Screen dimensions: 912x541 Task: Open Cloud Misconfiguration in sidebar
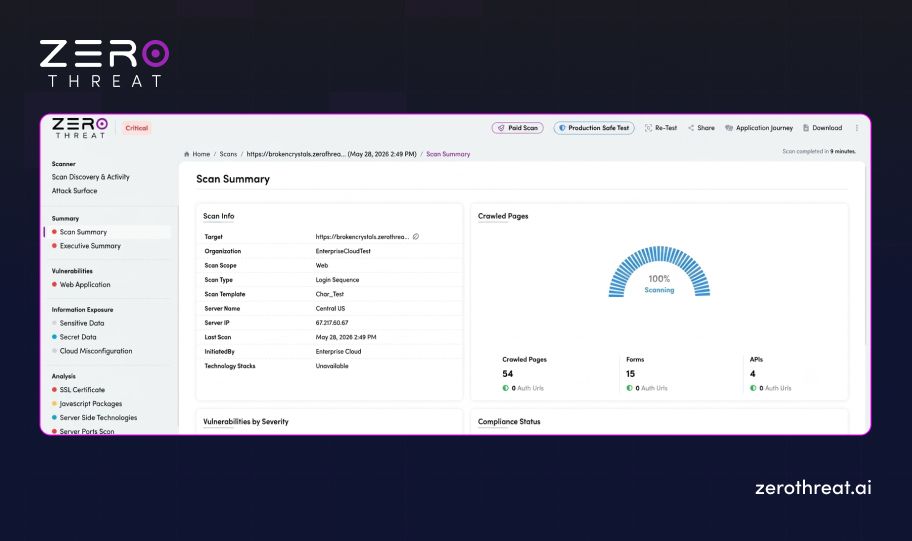coord(96,351)
